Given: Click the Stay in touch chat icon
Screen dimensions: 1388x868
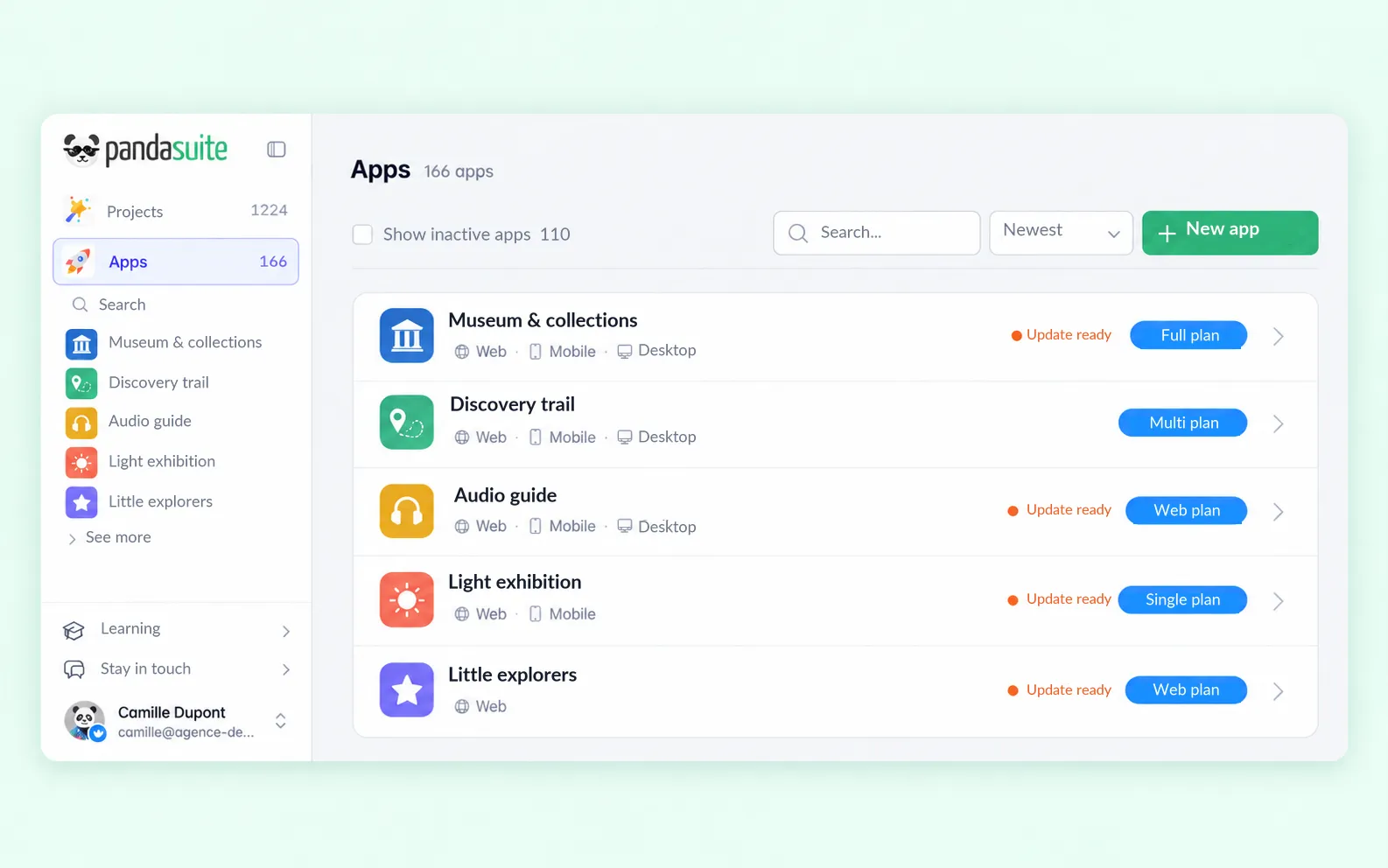Looking at the screenshot, I should click(x=74, y=669).
